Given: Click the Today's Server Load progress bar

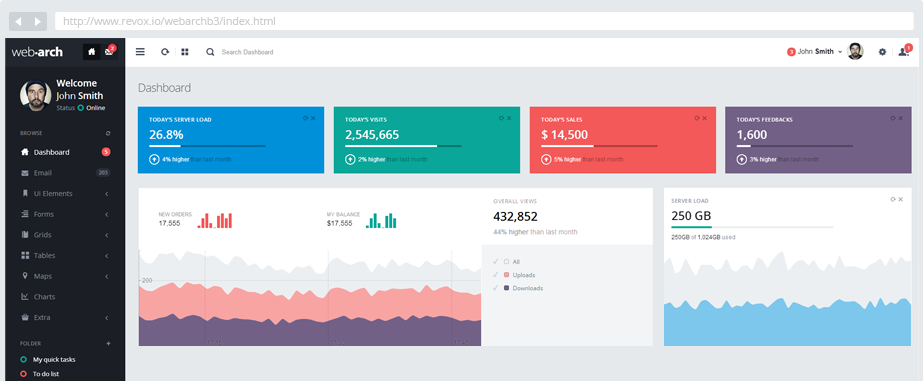Looking at the screenshot, I should (207, 145).
